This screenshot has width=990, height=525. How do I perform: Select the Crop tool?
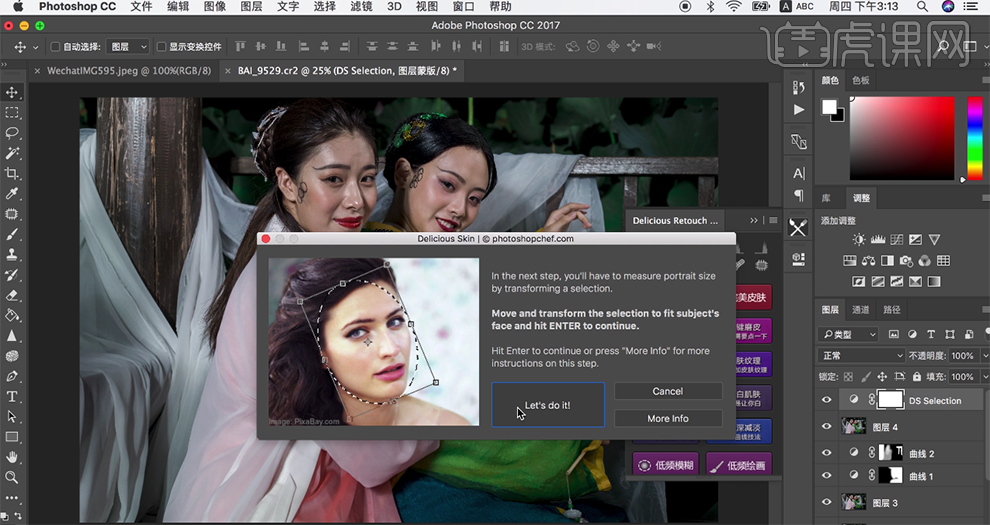point(12,173)
